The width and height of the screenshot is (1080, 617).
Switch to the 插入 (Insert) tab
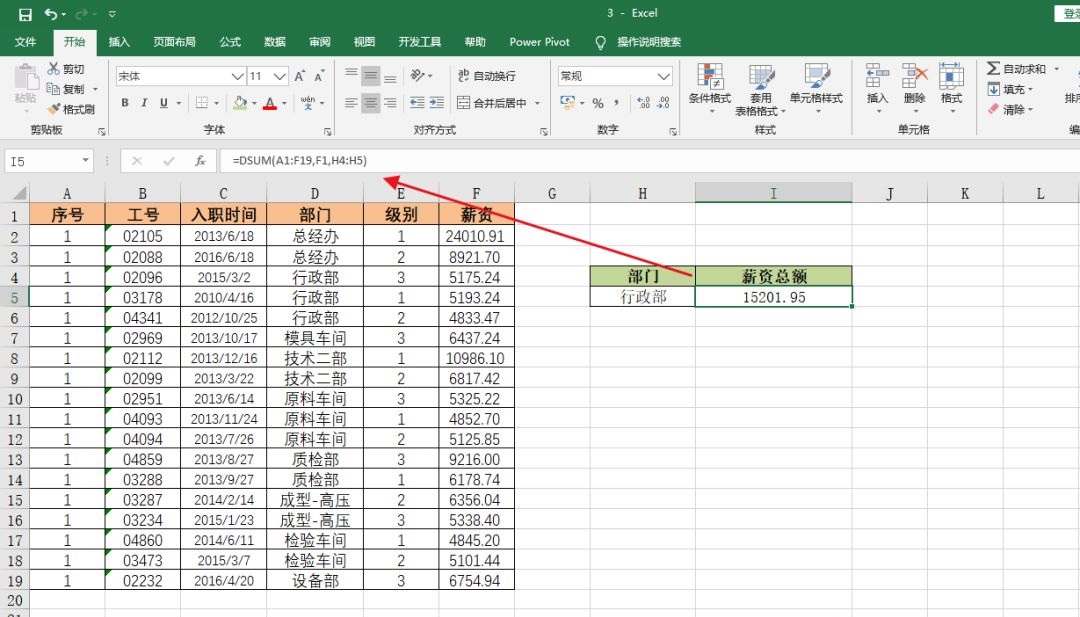coord(119,42)
